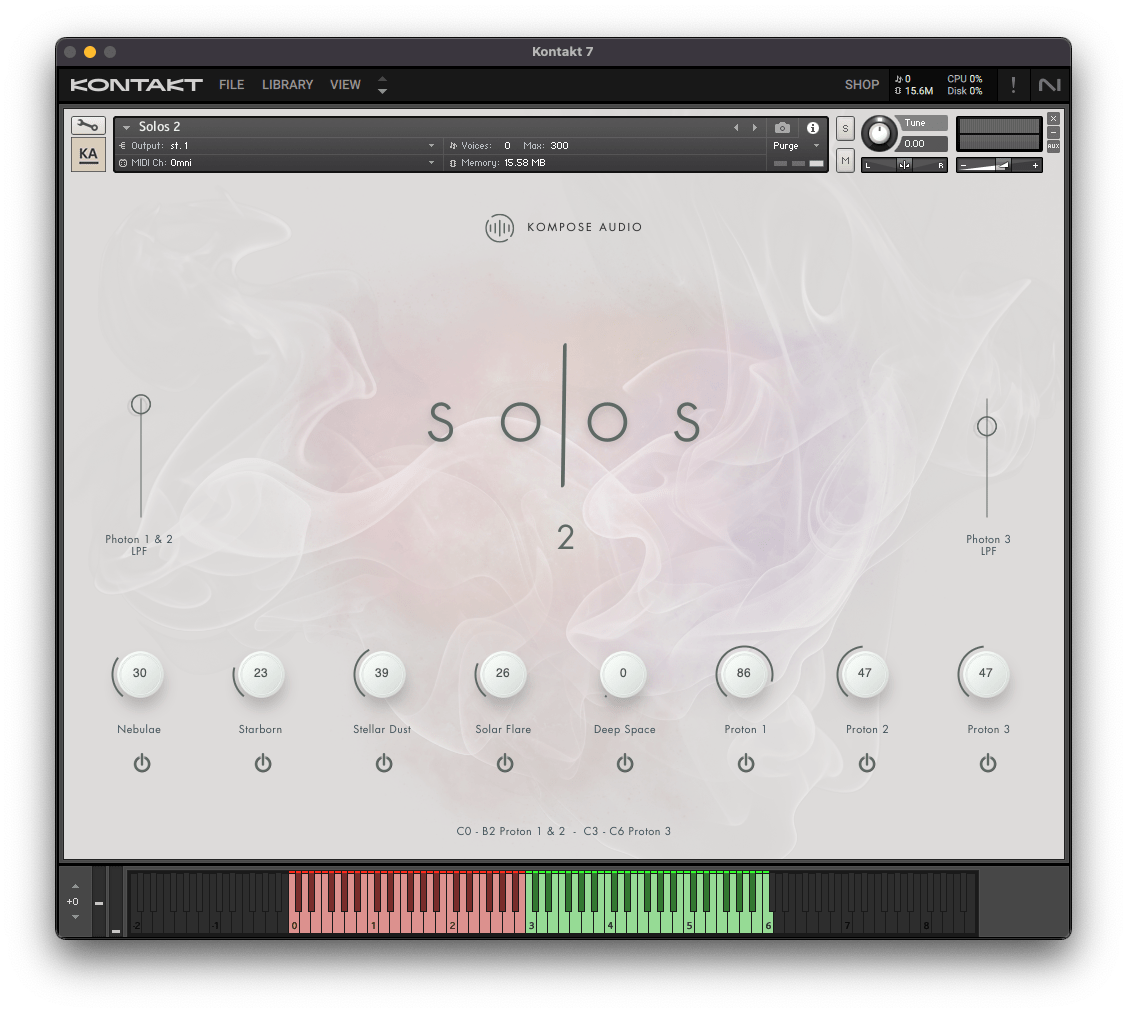The height and width of the screenshot is (1013, 1127).
Task: Open the camera snapshot view
Action: tap(782, 128)
